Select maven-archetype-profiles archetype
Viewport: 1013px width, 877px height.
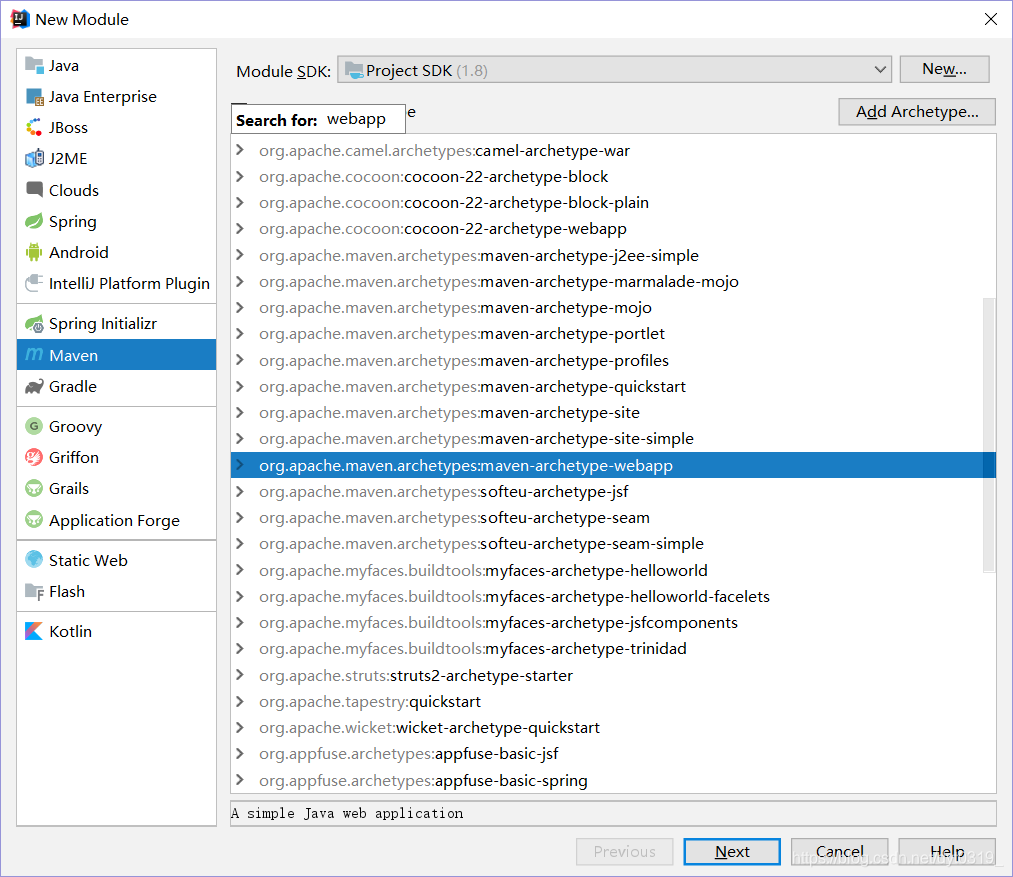(x=463, y=360)
